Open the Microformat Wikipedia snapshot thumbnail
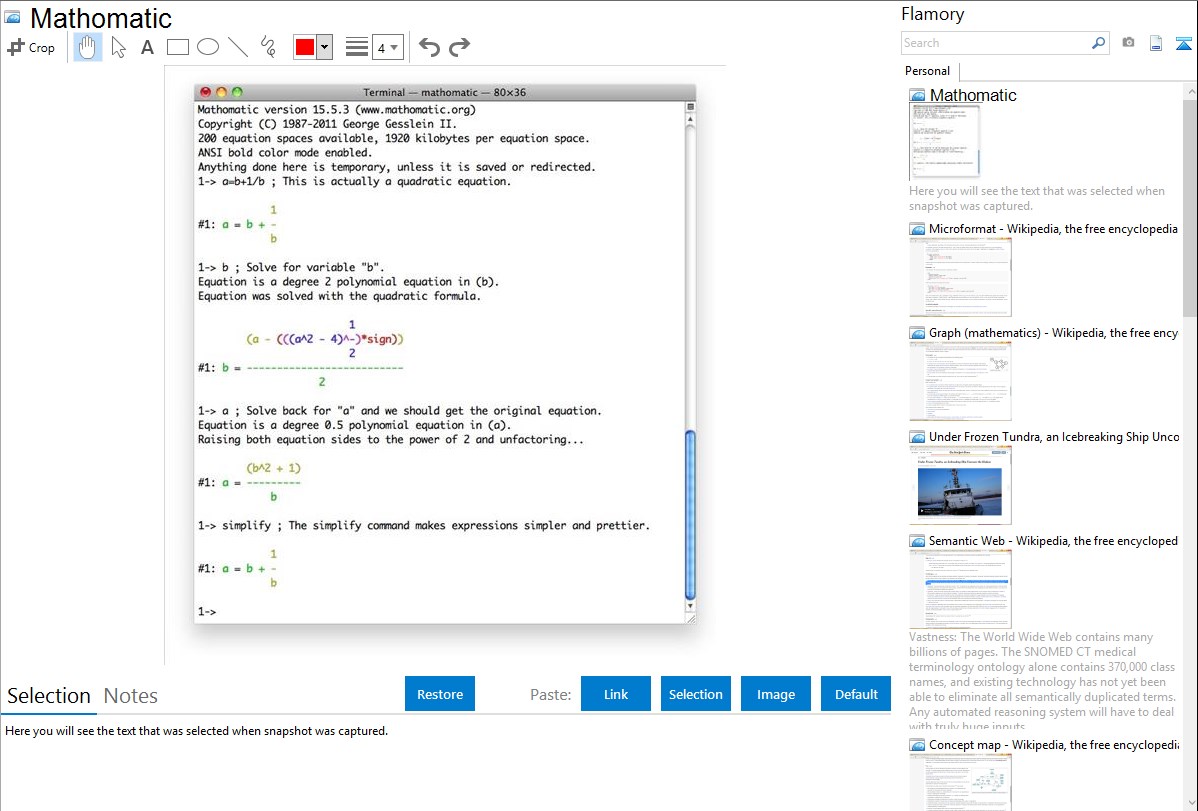This screenshot has height=811, width=1198. click(x=960, y=277)
